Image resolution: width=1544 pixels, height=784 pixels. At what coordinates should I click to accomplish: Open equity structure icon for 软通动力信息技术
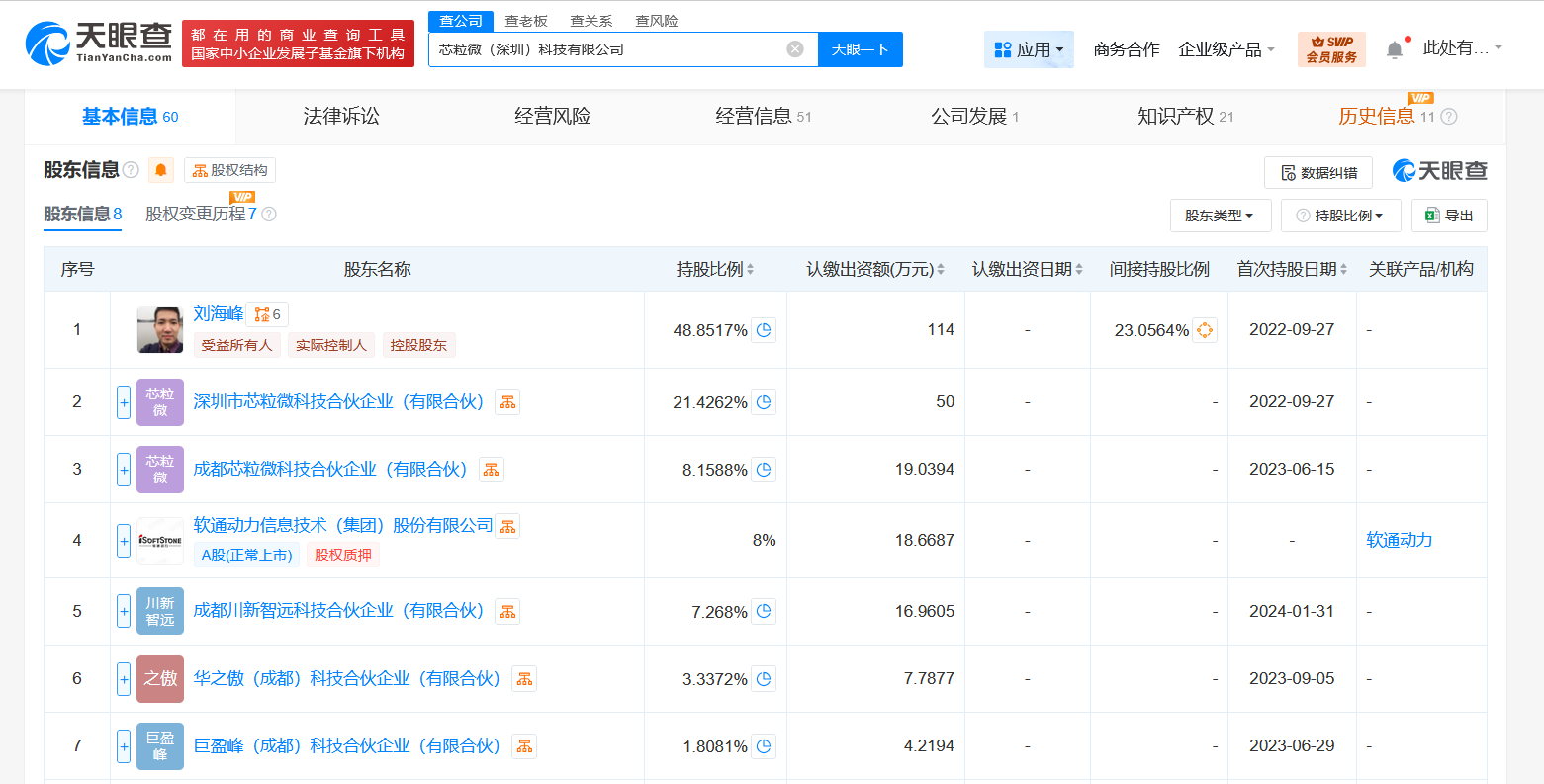tap(507, 527)
